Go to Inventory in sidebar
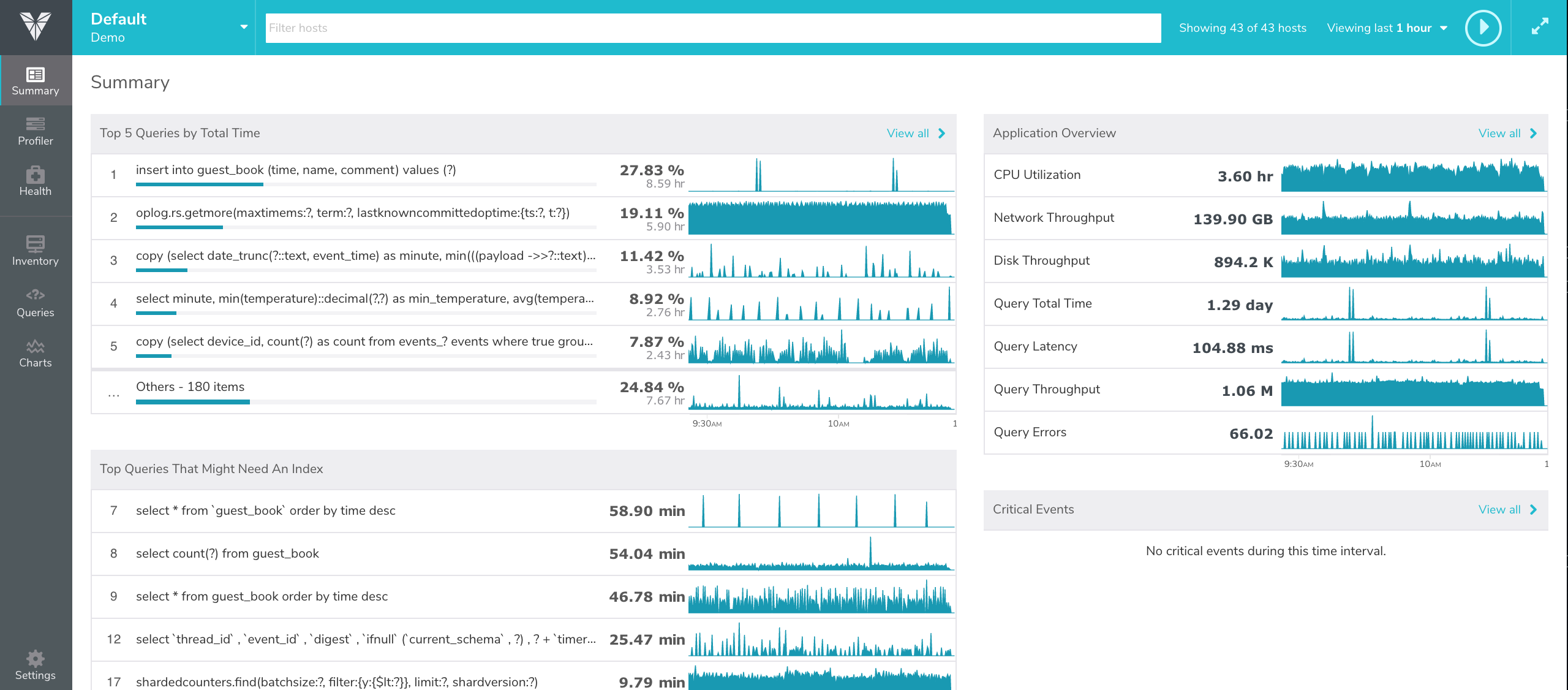Screen dimensions: 1568x690 click(x=36, y=251)
